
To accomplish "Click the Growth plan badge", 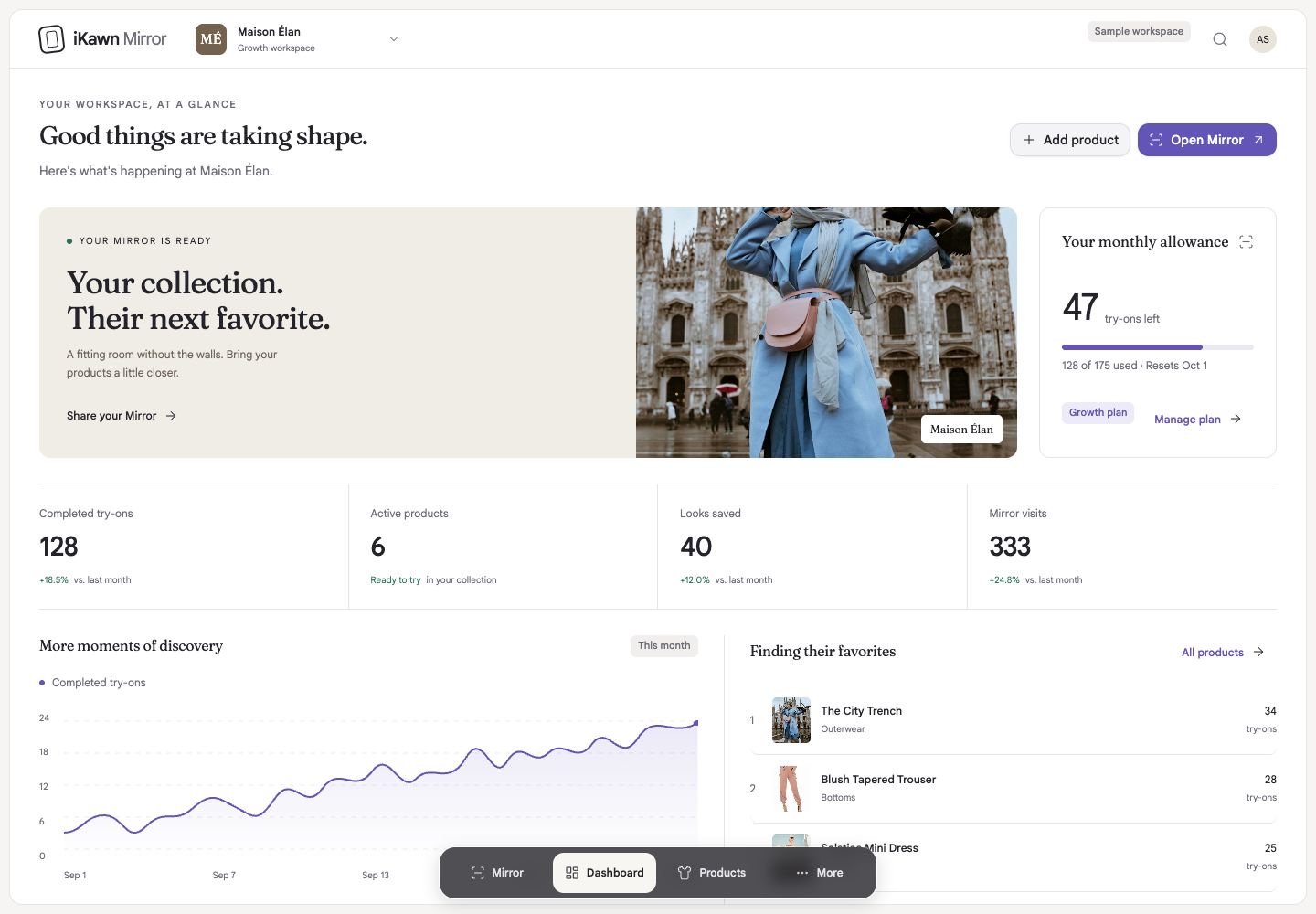I will (x=1098, y=412).
